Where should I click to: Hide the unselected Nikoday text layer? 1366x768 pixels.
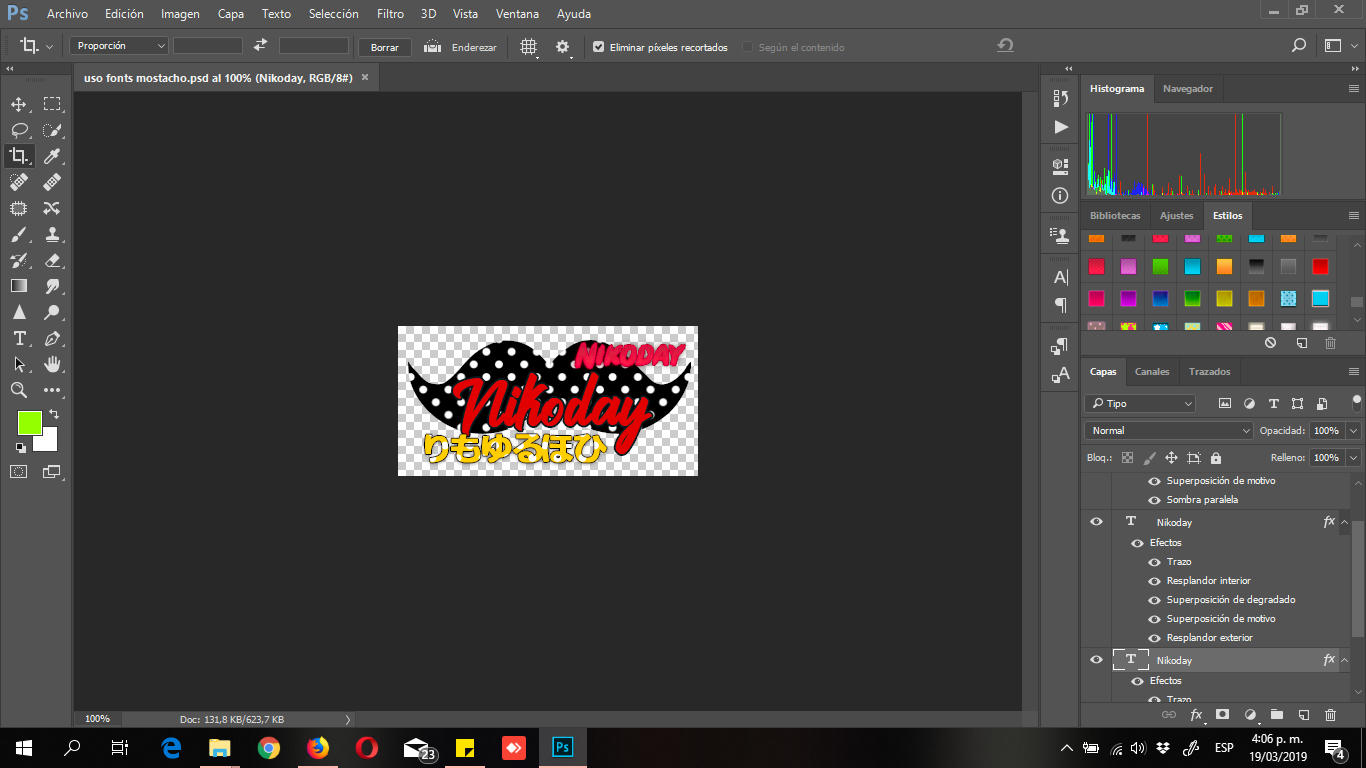click(1097, 522)
